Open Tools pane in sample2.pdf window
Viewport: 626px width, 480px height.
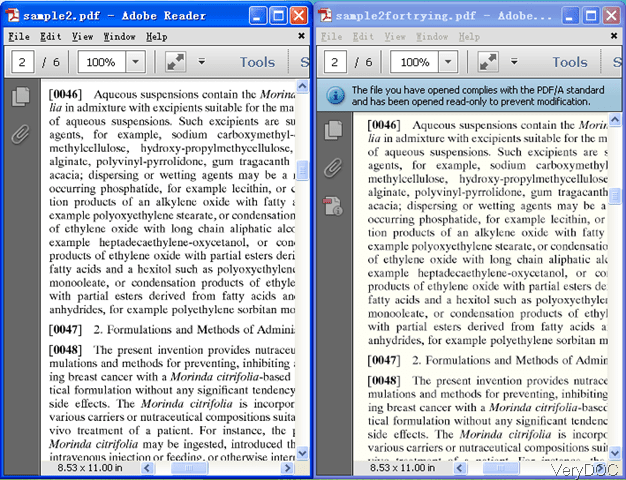(258, 62)
